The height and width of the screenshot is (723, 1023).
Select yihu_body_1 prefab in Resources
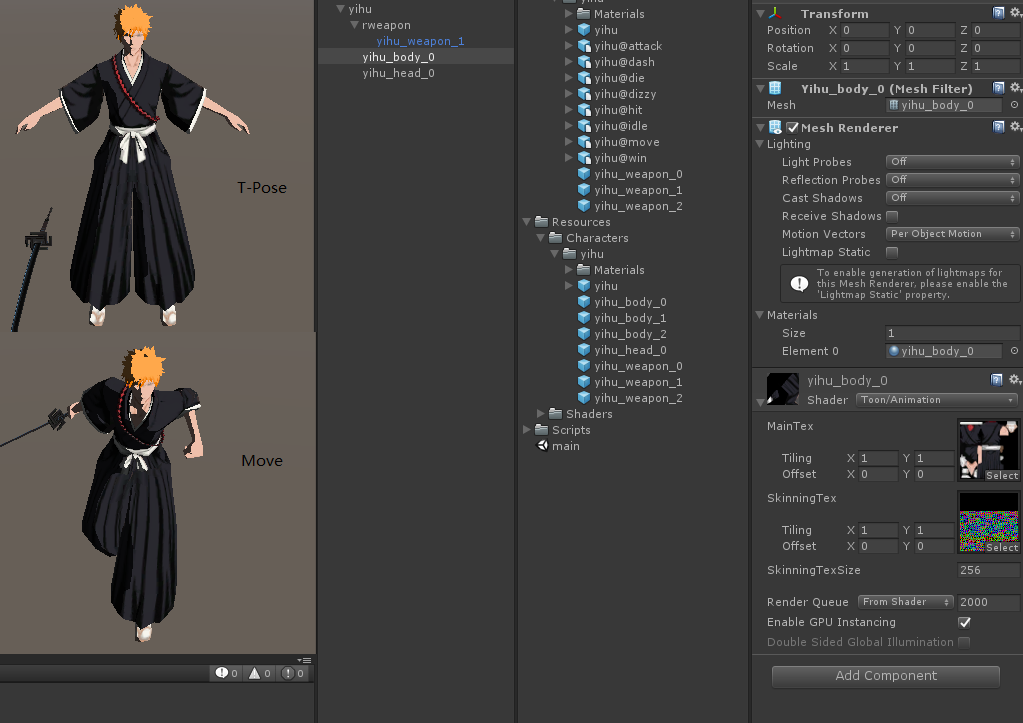point(630,318)
